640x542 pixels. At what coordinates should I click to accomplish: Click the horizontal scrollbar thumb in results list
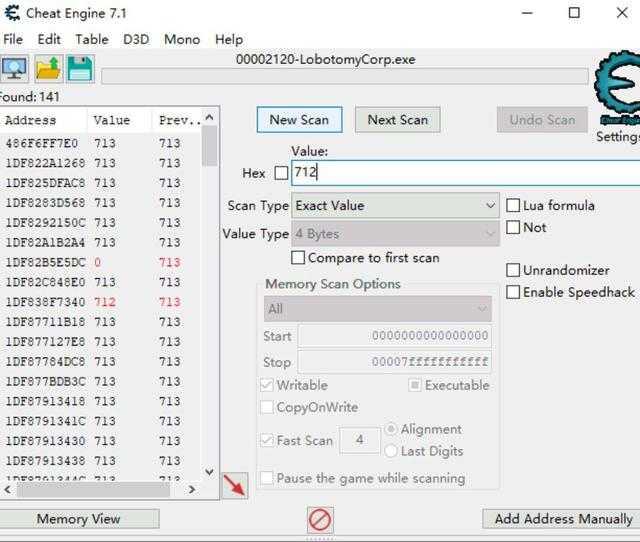point(93,489)
